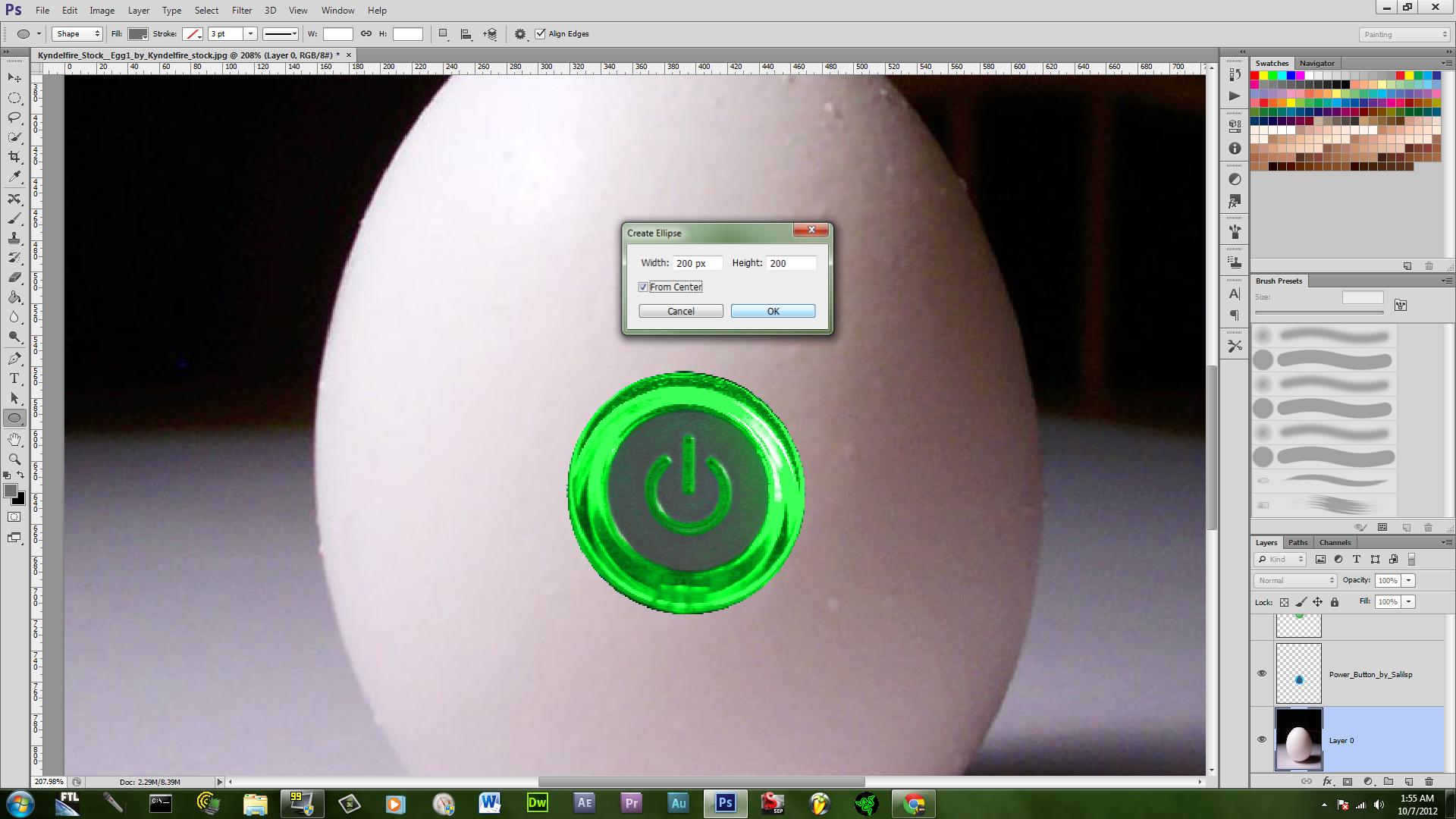Toggle the Align Edges checkbox
The image size is (1456, 819).
[541, 34]
